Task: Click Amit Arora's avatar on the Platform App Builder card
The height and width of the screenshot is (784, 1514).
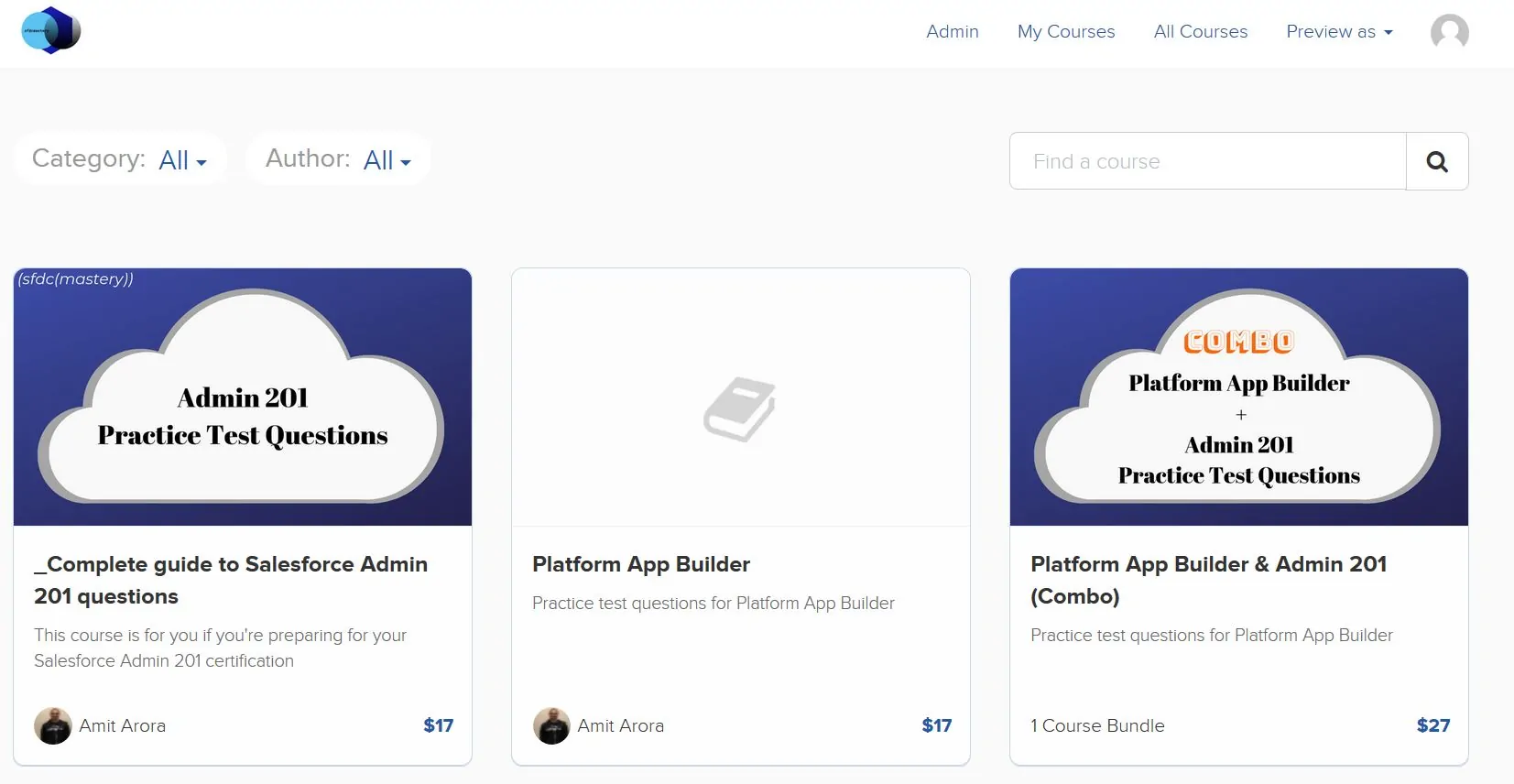Action: (x=551, y=725)
